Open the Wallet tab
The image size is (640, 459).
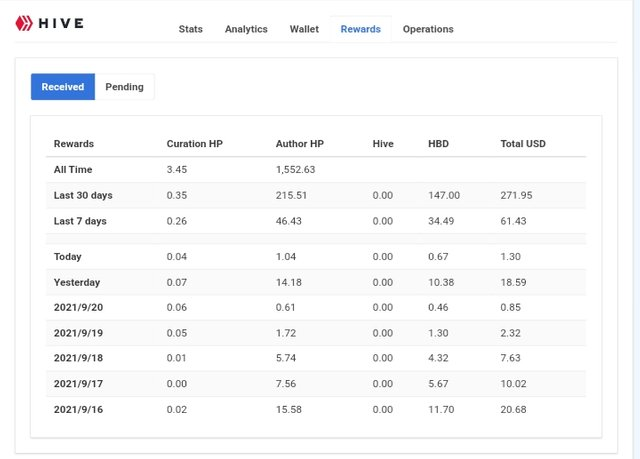pos(304,29)
